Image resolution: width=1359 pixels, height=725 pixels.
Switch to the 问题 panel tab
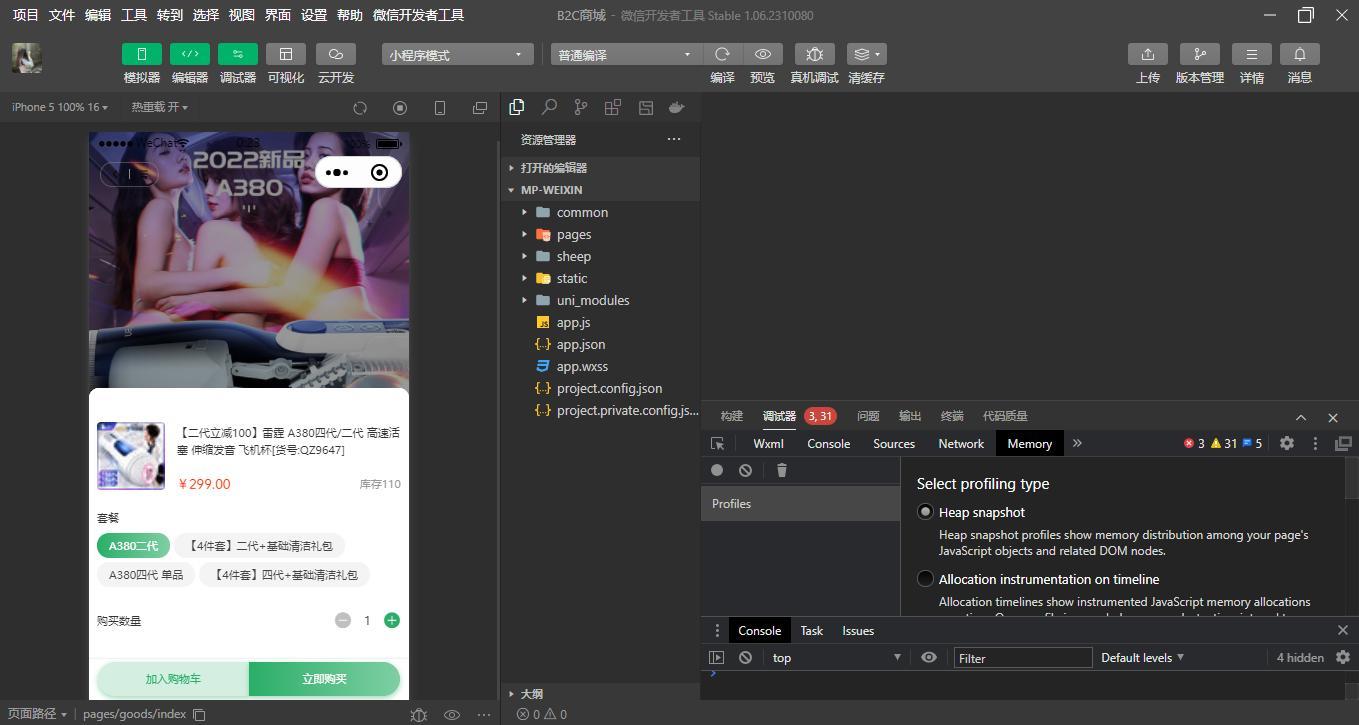pos(868,416)
